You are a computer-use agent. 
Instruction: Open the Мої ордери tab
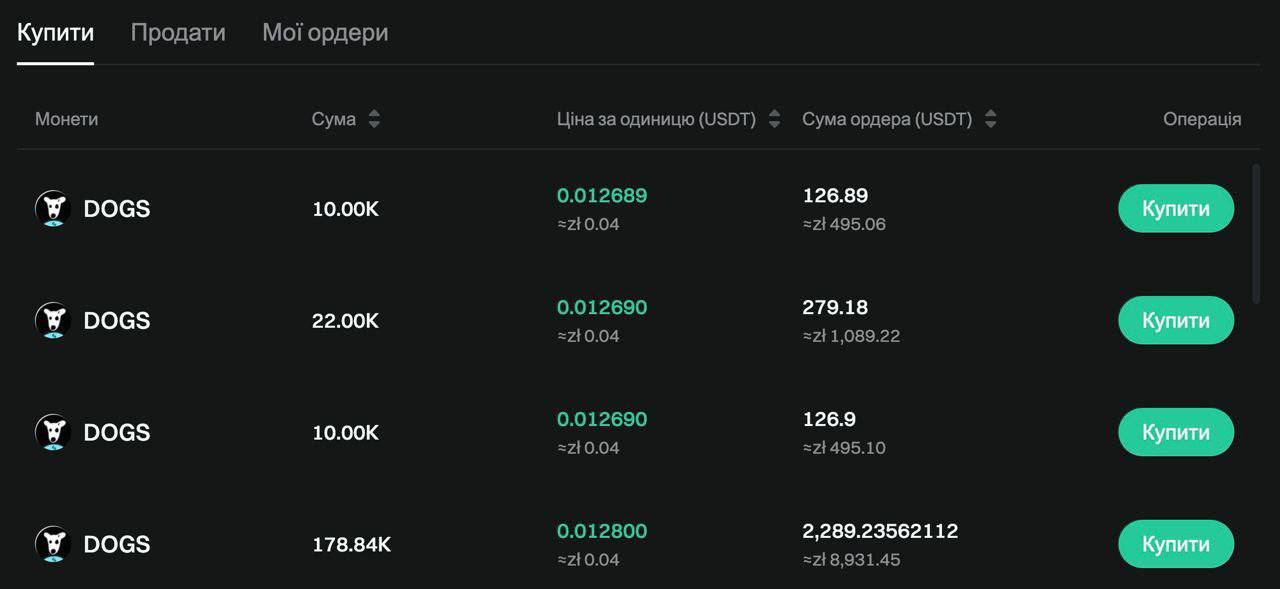325,33
